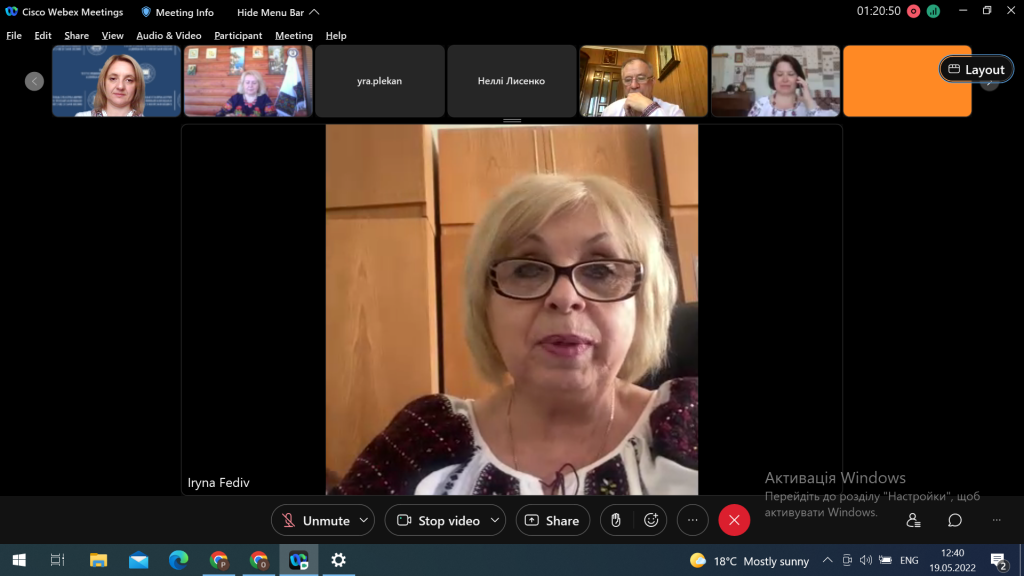This screenshot has width=1024, height=576.
Task: Open the more options ellipsis button
Action: 693,520
